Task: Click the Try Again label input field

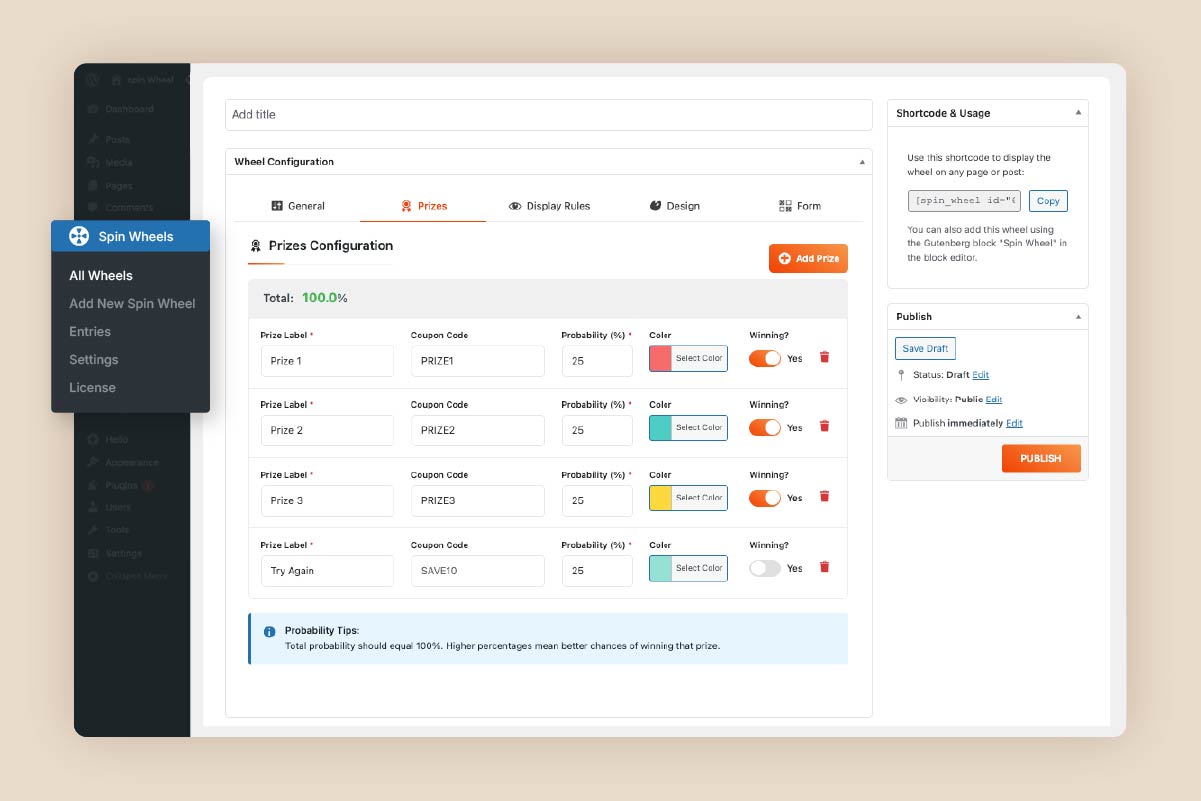Action: [327, 571]
